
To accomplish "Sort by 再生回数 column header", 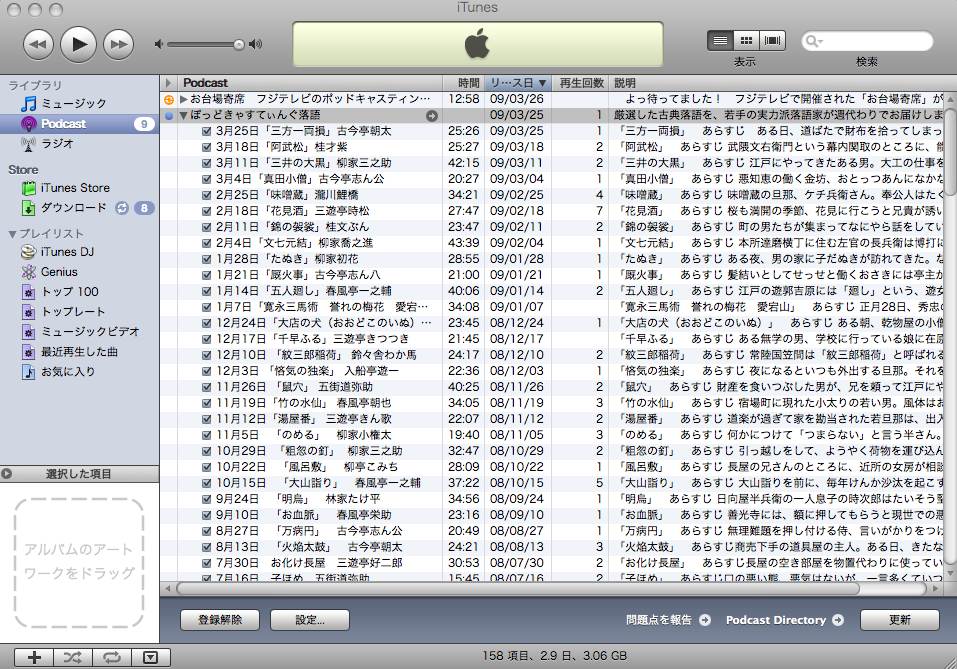I will 580,83.
